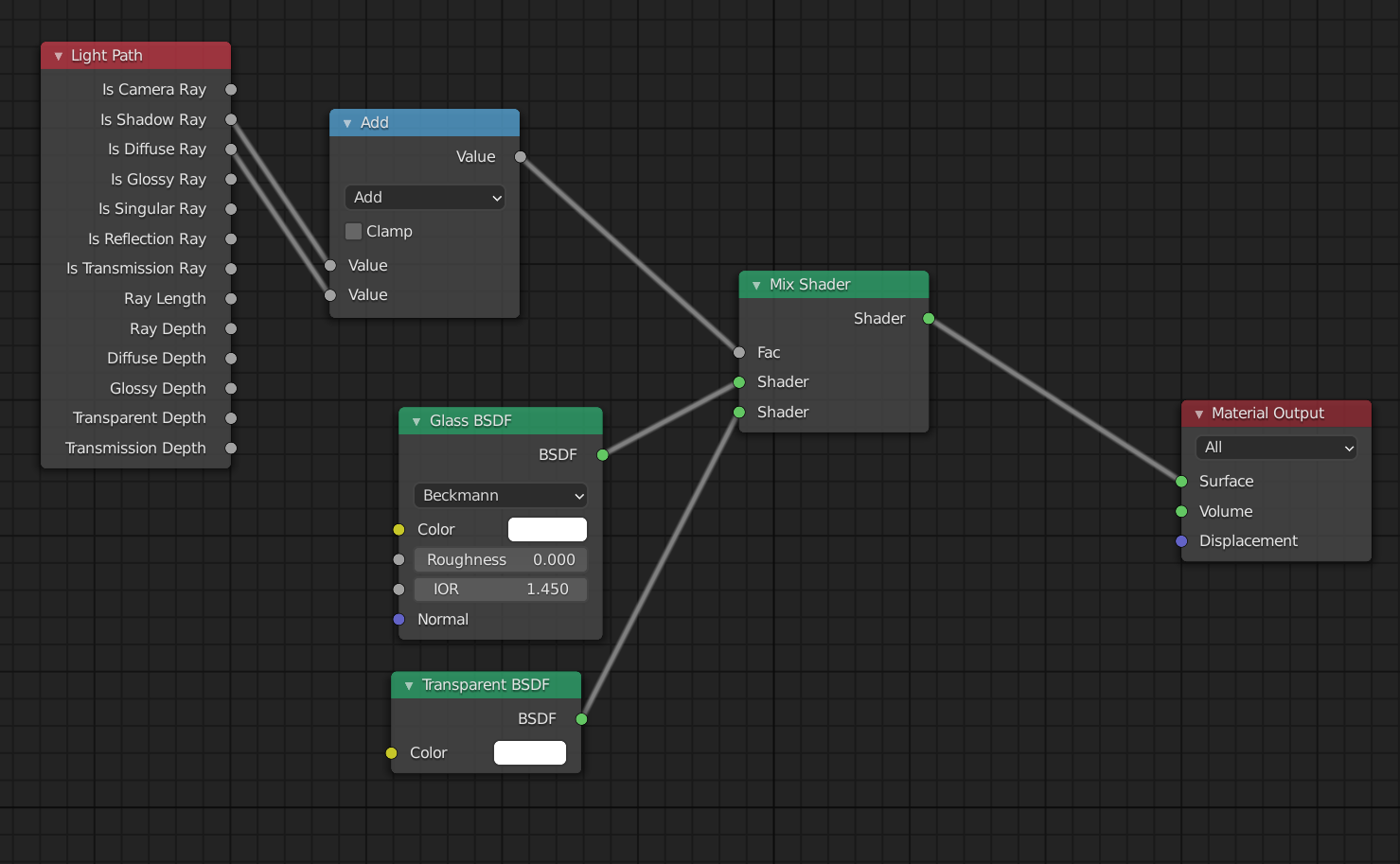Viewport: 1400px width, 864px height.
Task: Open the Beckmann distribution dropdown
Action: coord(501,495)
